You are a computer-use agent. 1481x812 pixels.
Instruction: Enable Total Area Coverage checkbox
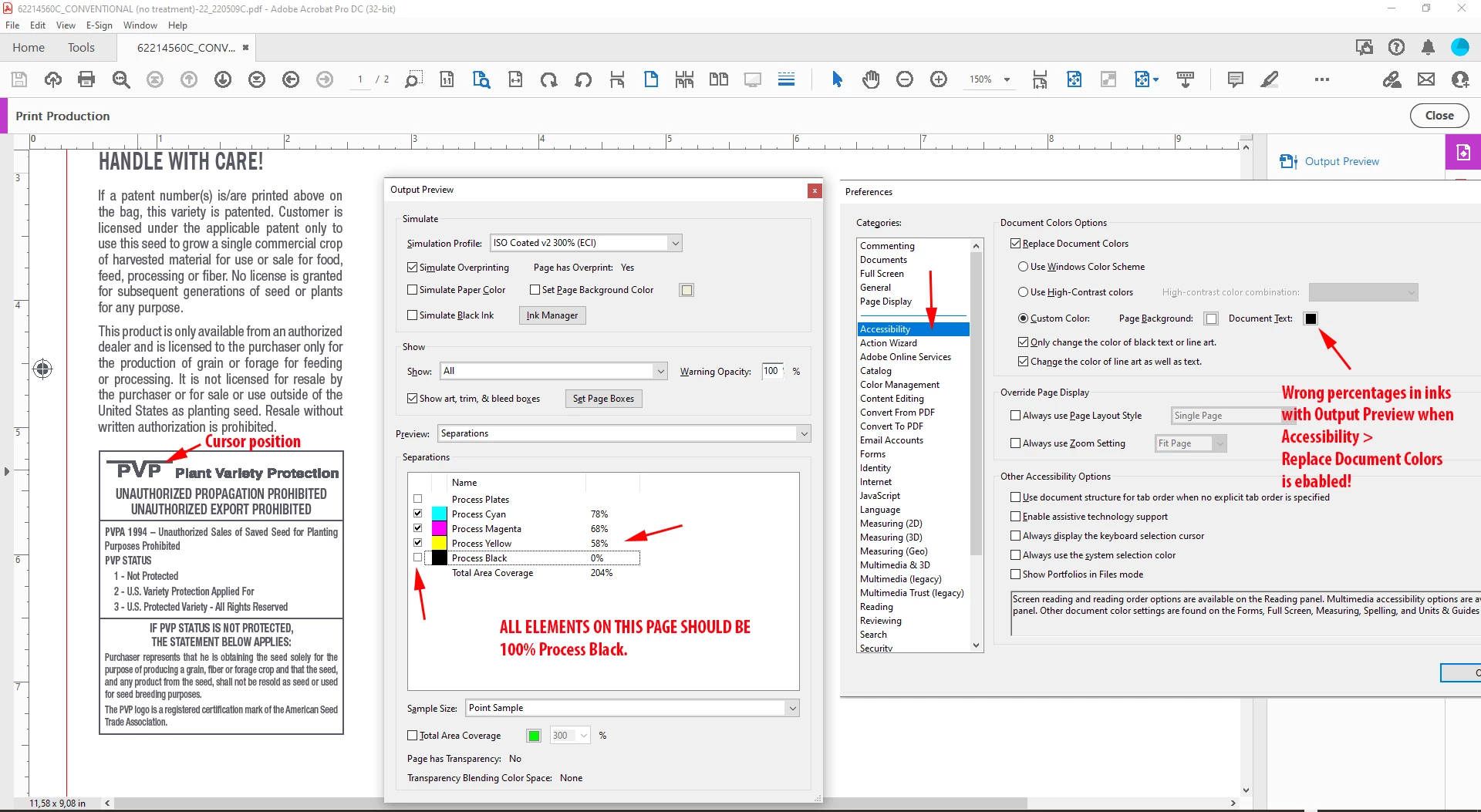pyautogui.click(x=413, y=736)
